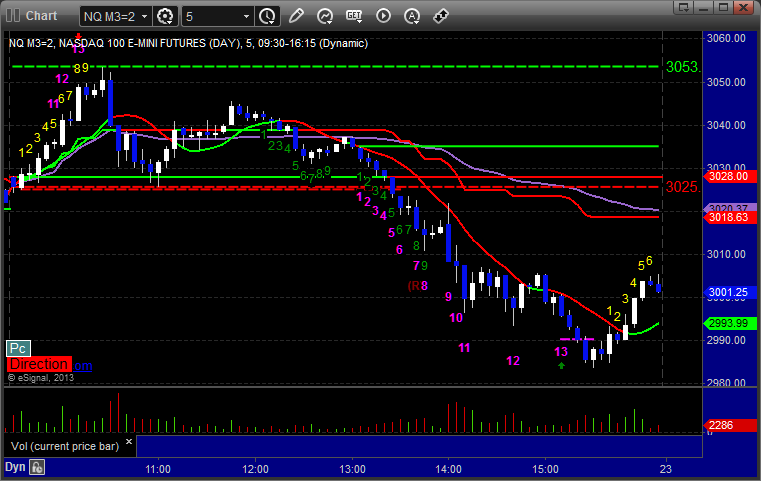This screenshot has height=481, width=761.
Task: Click the chart title NQ M3=2 NASDAQ text
Action: (x=188, y=43)
